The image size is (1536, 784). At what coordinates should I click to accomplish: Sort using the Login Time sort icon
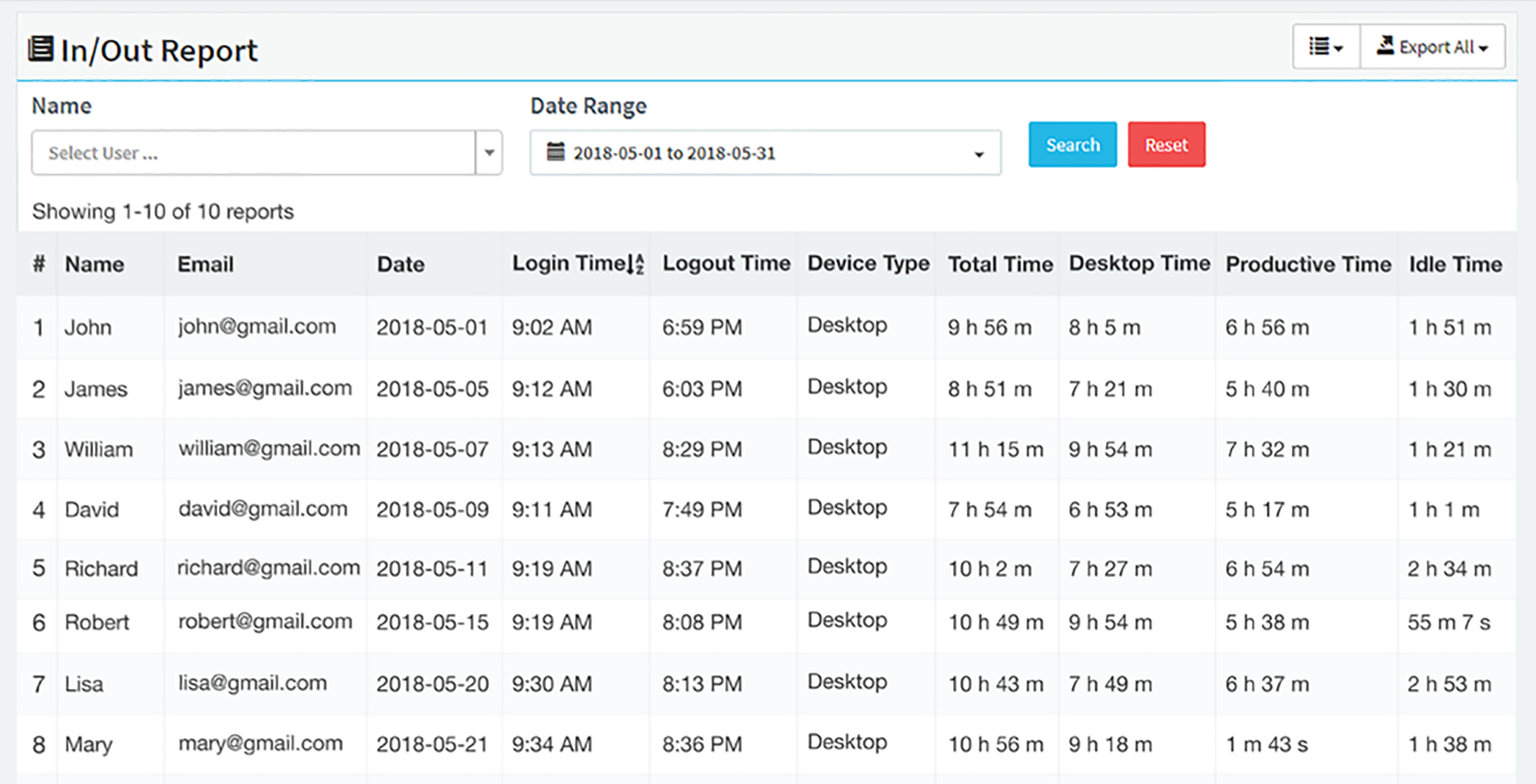(x=636, y=264)
